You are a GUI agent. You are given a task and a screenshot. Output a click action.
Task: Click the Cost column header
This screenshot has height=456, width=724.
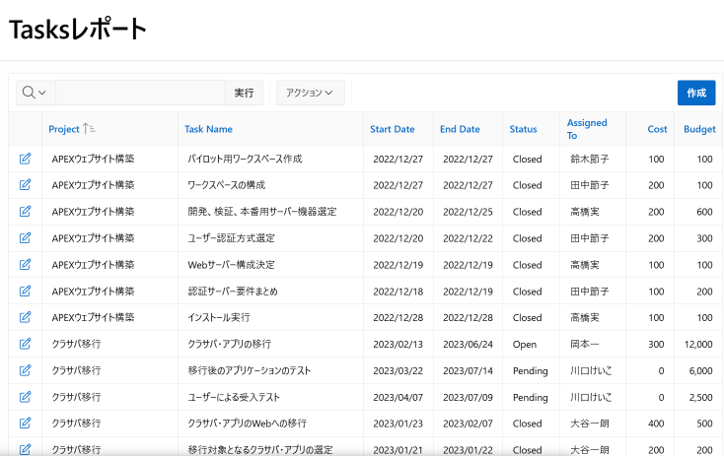click(x=657, y=129)
